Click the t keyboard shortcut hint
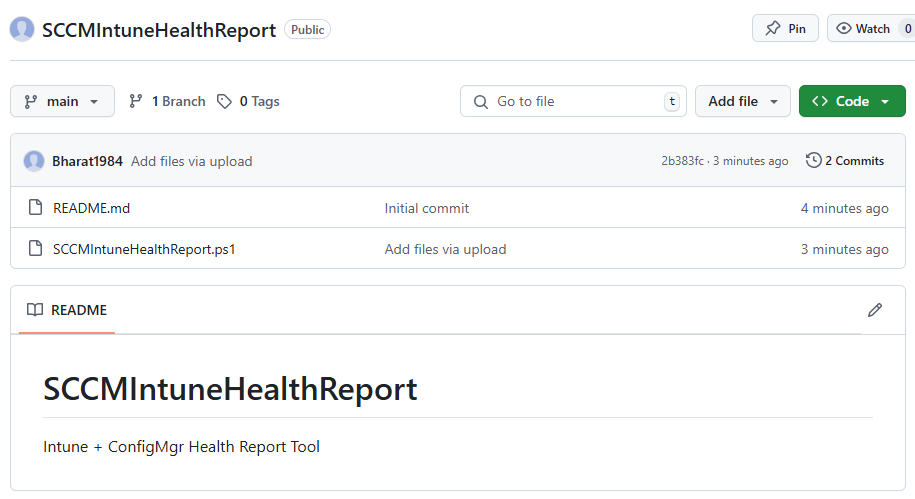This screenshot has width=915, height=499. [672, 102]
